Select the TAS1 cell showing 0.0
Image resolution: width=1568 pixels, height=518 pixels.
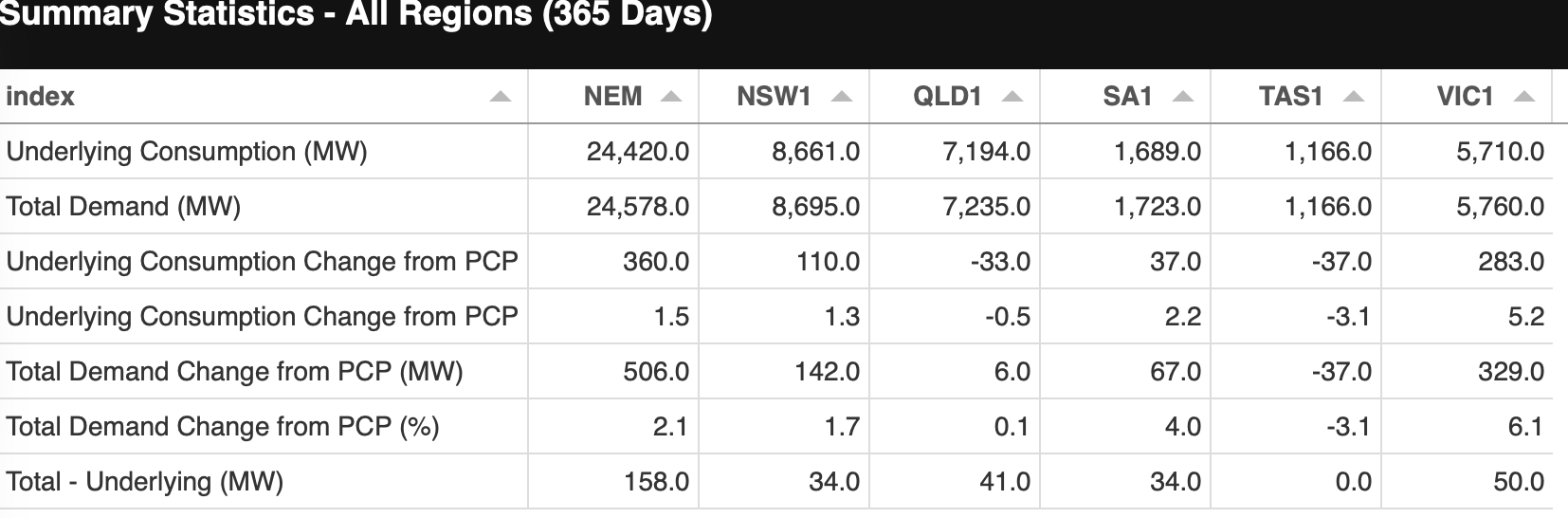(x=1353, y=482)
